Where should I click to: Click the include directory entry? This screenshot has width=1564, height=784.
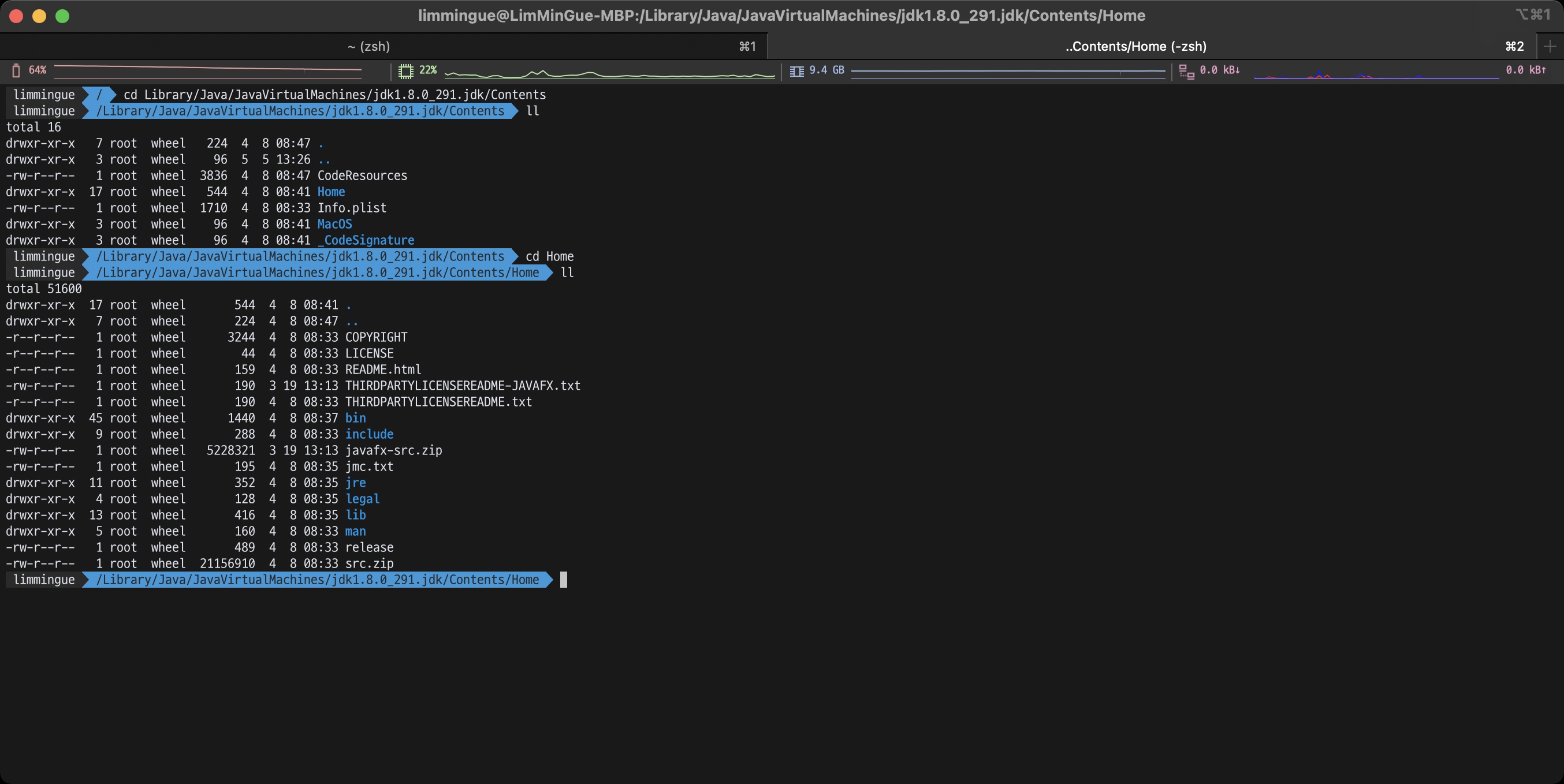[x=369, y=434]
